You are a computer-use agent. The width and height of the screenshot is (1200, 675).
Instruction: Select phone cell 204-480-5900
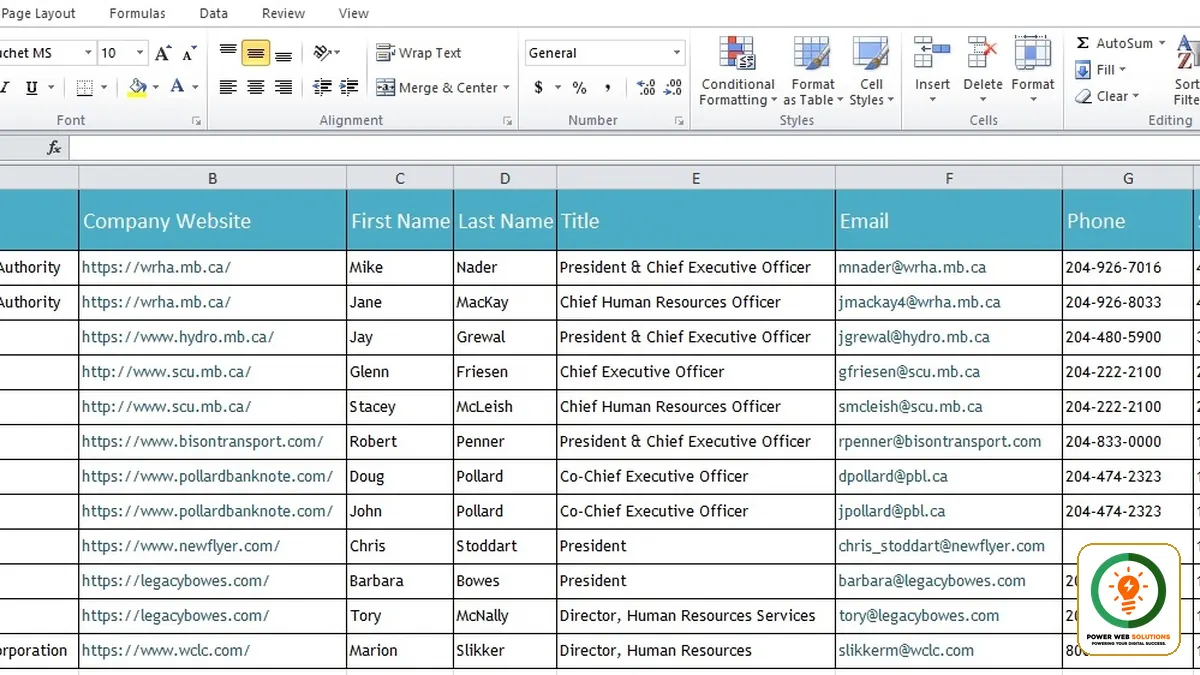tap(1128, 337)
